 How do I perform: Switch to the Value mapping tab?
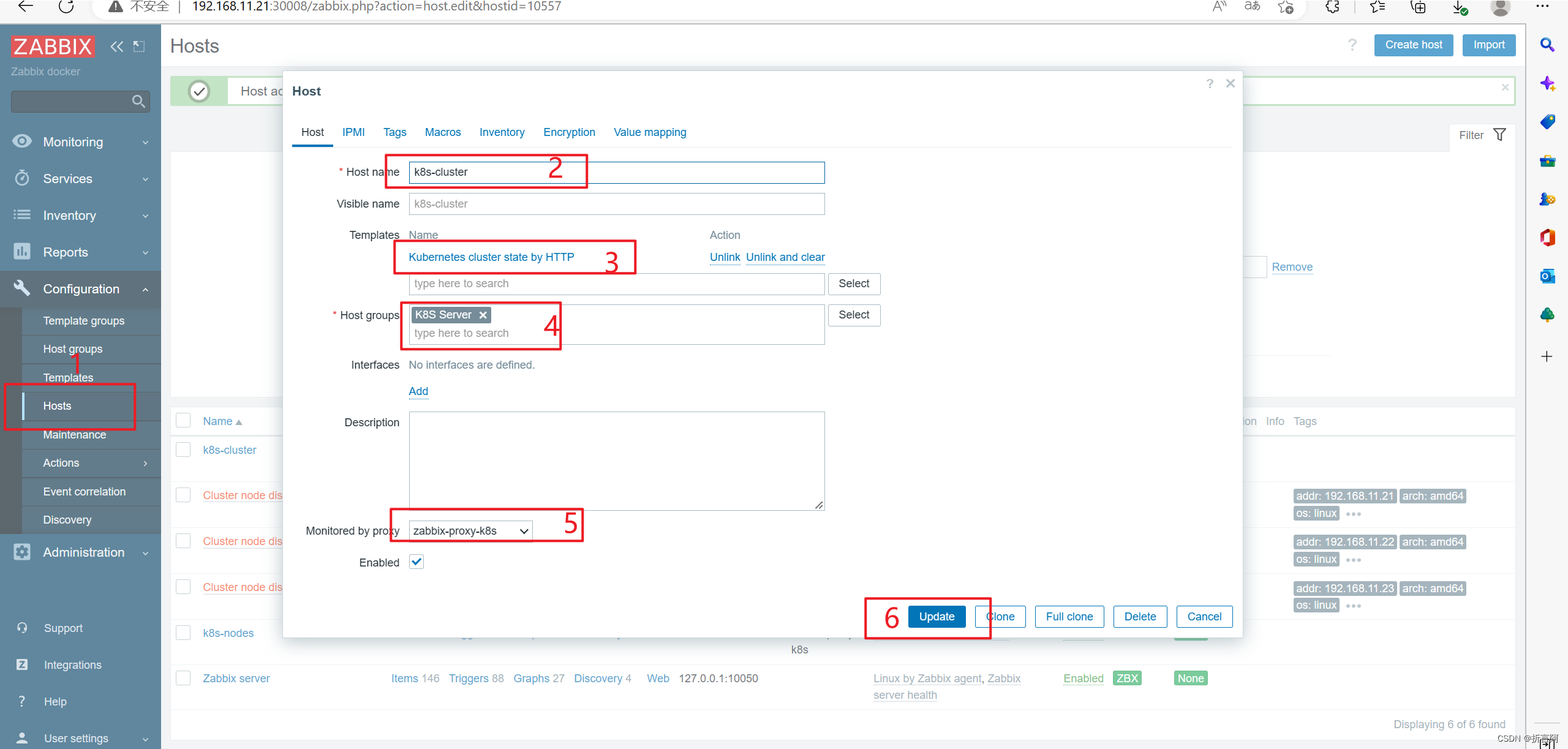650,132
